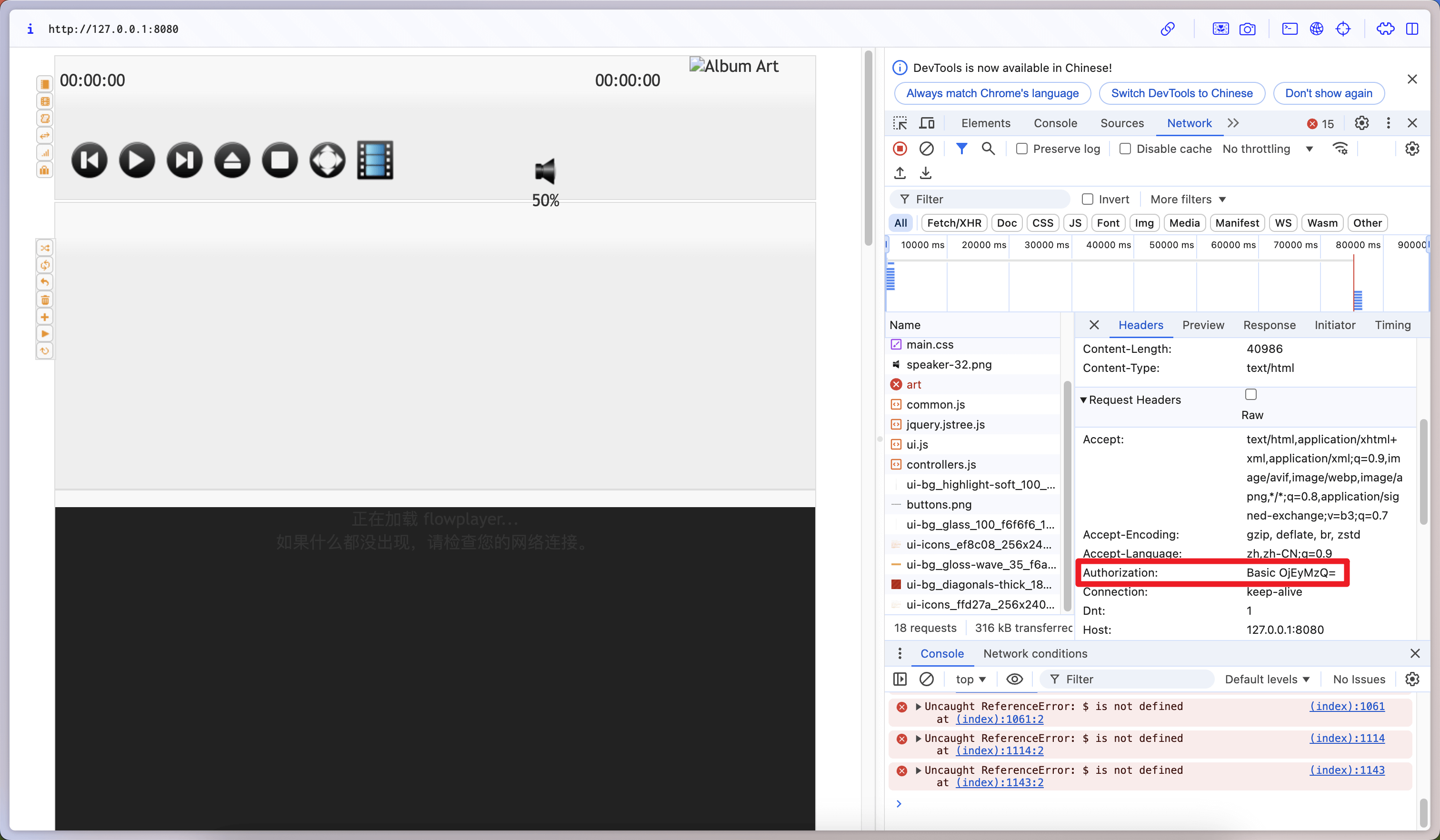The image size is (1440, 840).
Task: Check Disable cache option
Action: click(x=1126, y=148)
